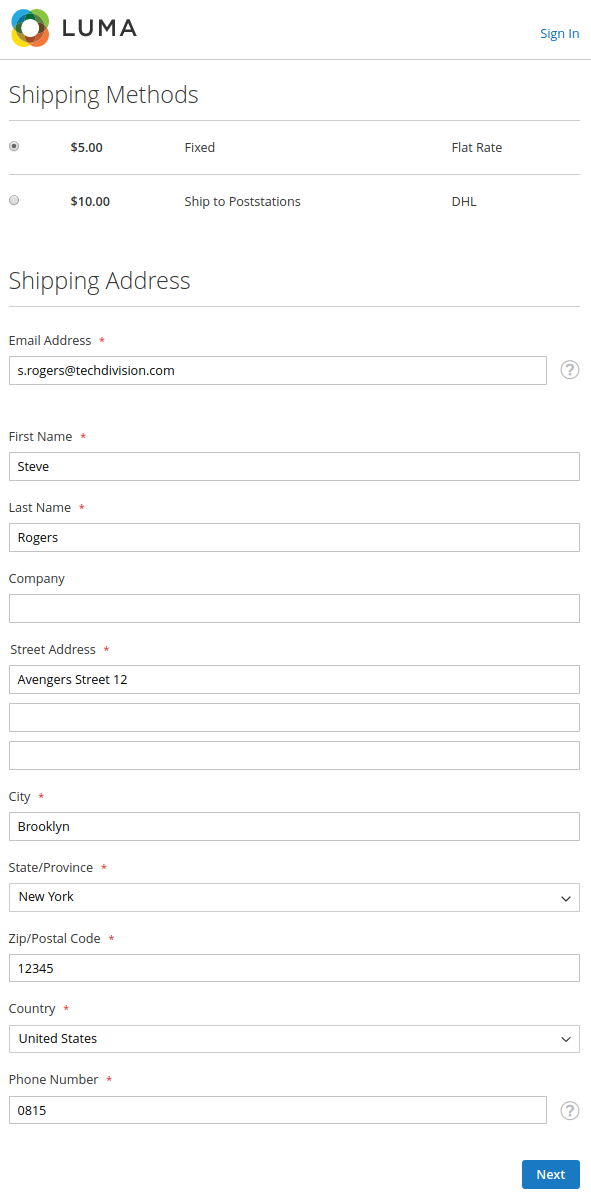Click the $5.00 price text

[87, 147]
